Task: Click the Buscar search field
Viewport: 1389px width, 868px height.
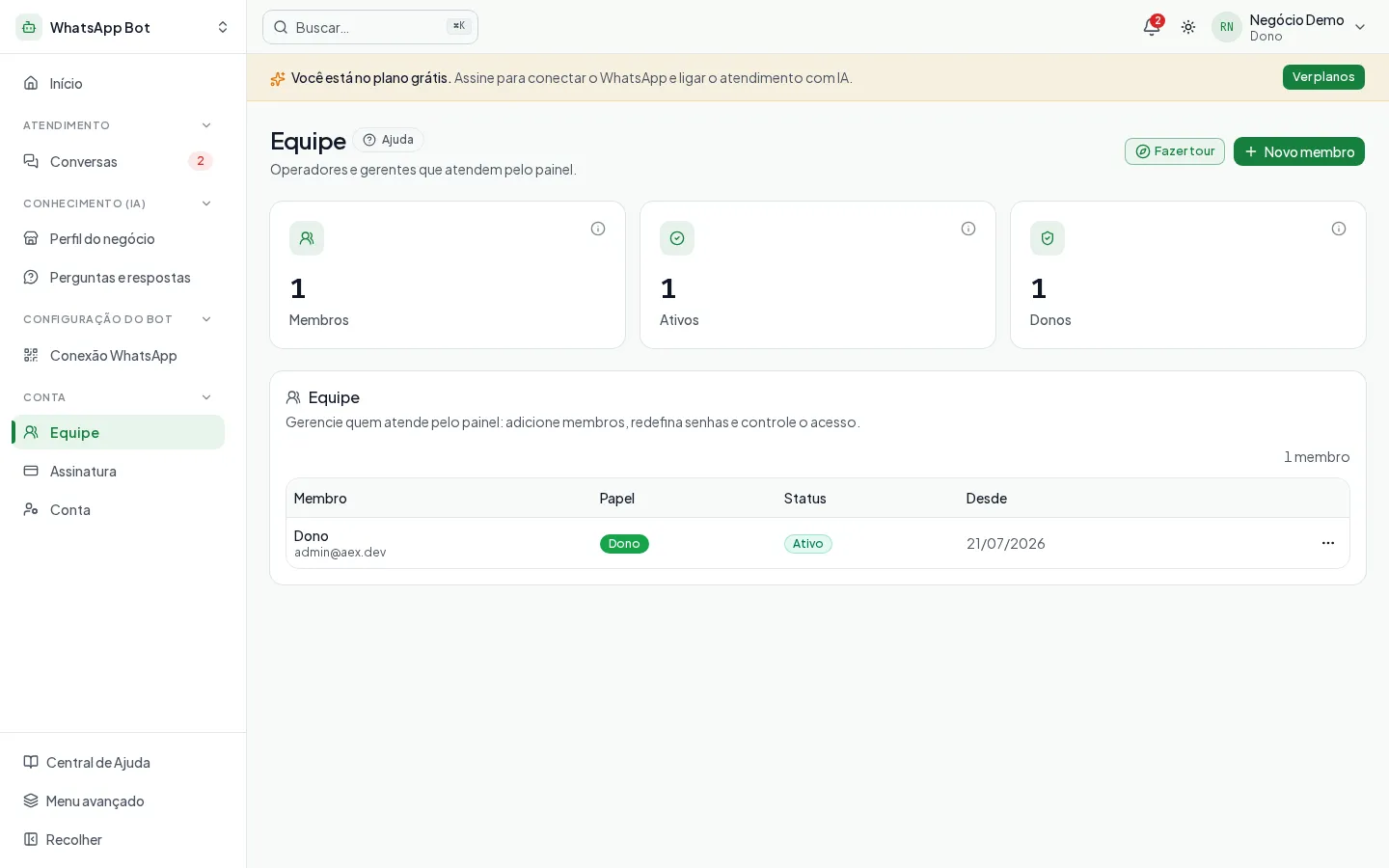Action: pyautogui.click(x=370, y=27)
